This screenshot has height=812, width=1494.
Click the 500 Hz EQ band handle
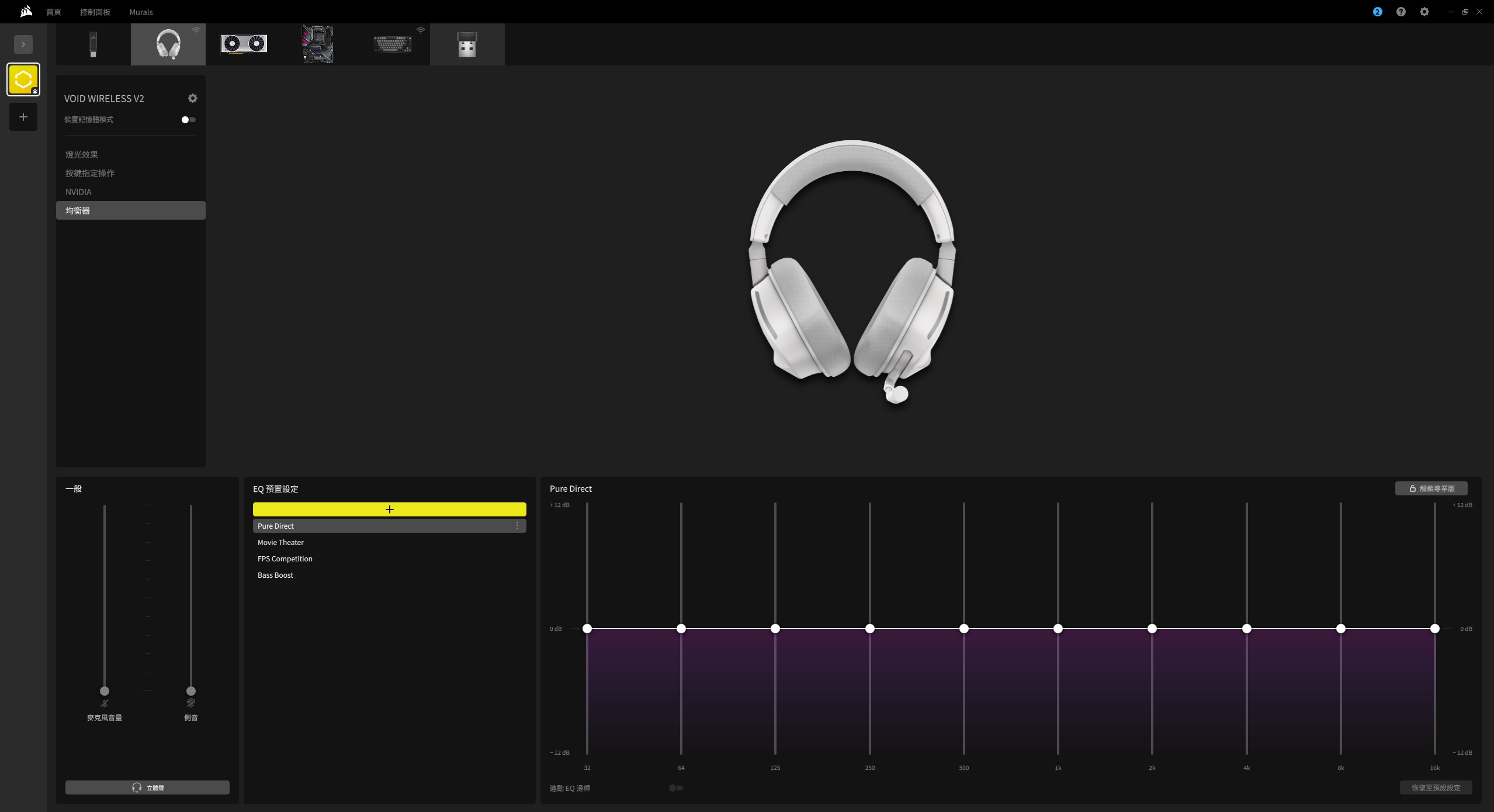(964, 629)
